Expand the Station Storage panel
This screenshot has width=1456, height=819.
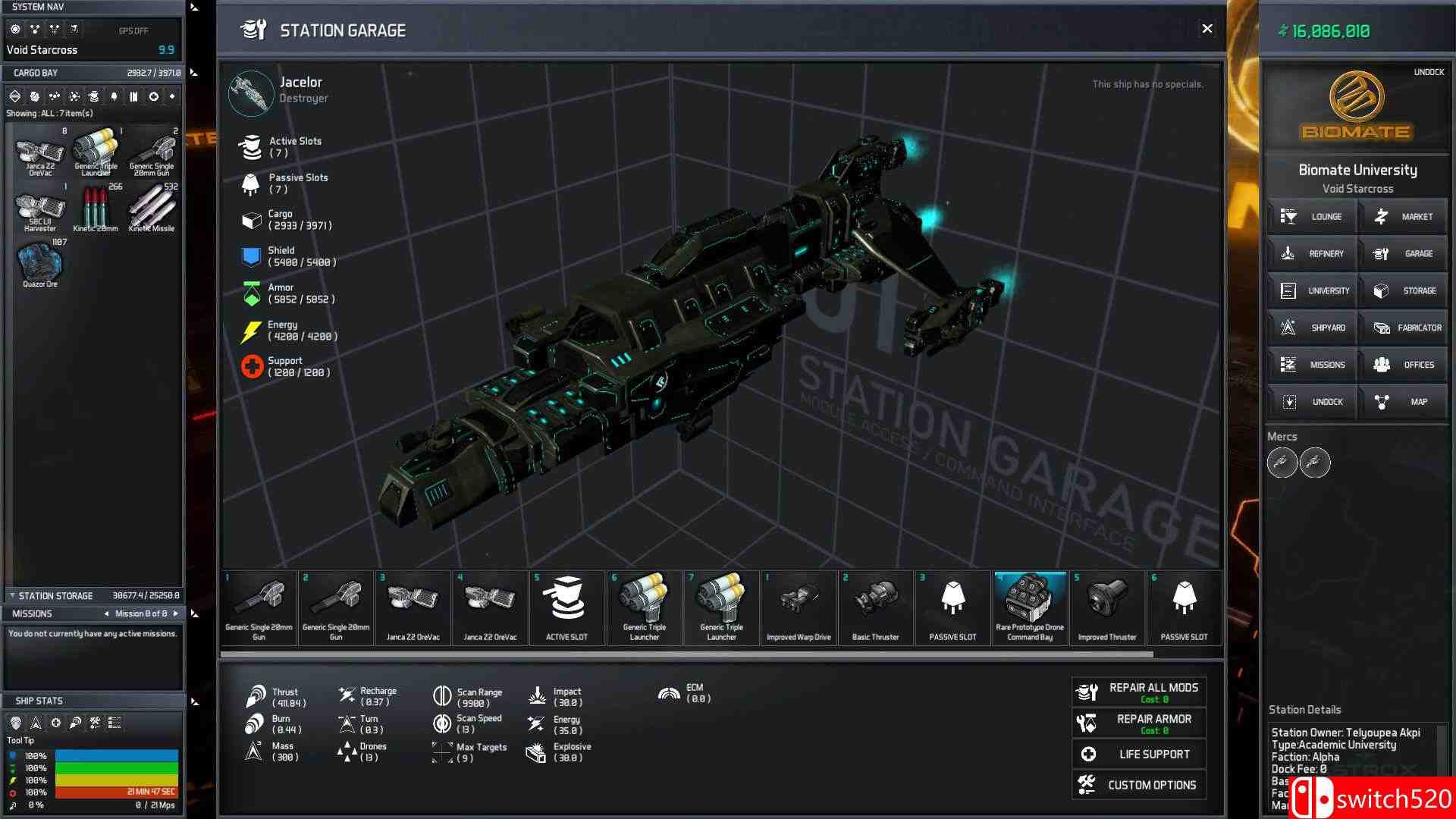pyautogui.click(x=12, y=596)
